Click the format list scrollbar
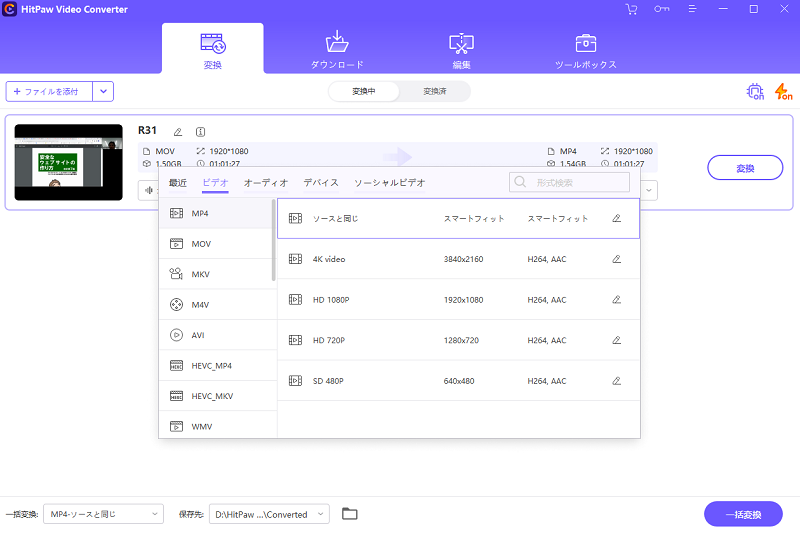 274,240
